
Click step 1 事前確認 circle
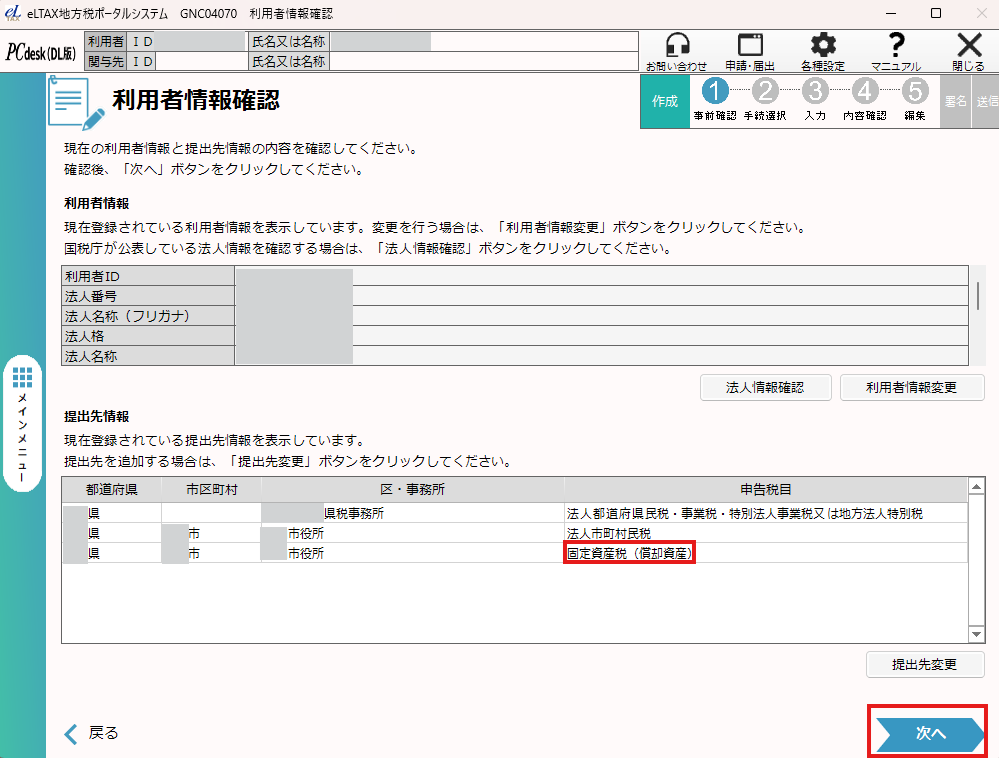714,92
